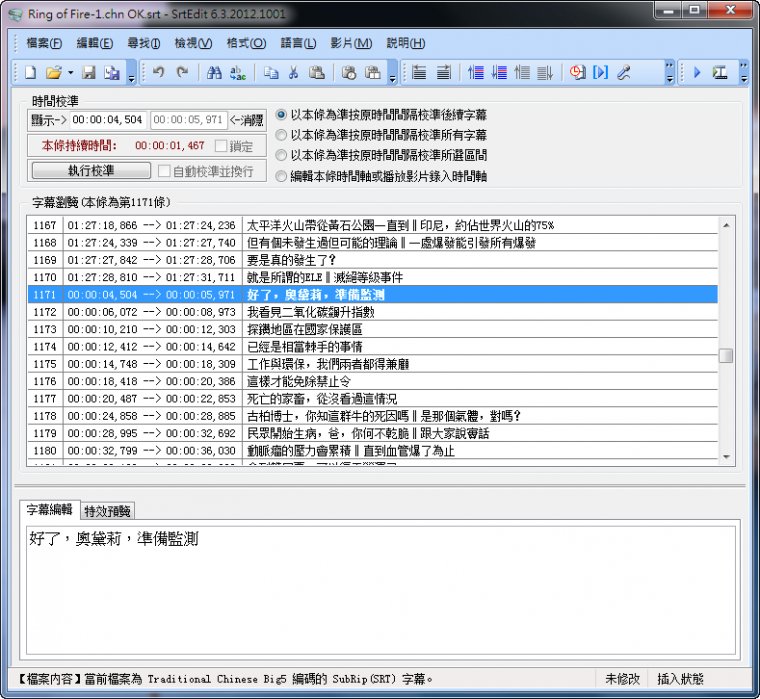Click the subtitle list scrollbar thumb
This screenshot has width=760, height=699.
click(x=726, y=355)
